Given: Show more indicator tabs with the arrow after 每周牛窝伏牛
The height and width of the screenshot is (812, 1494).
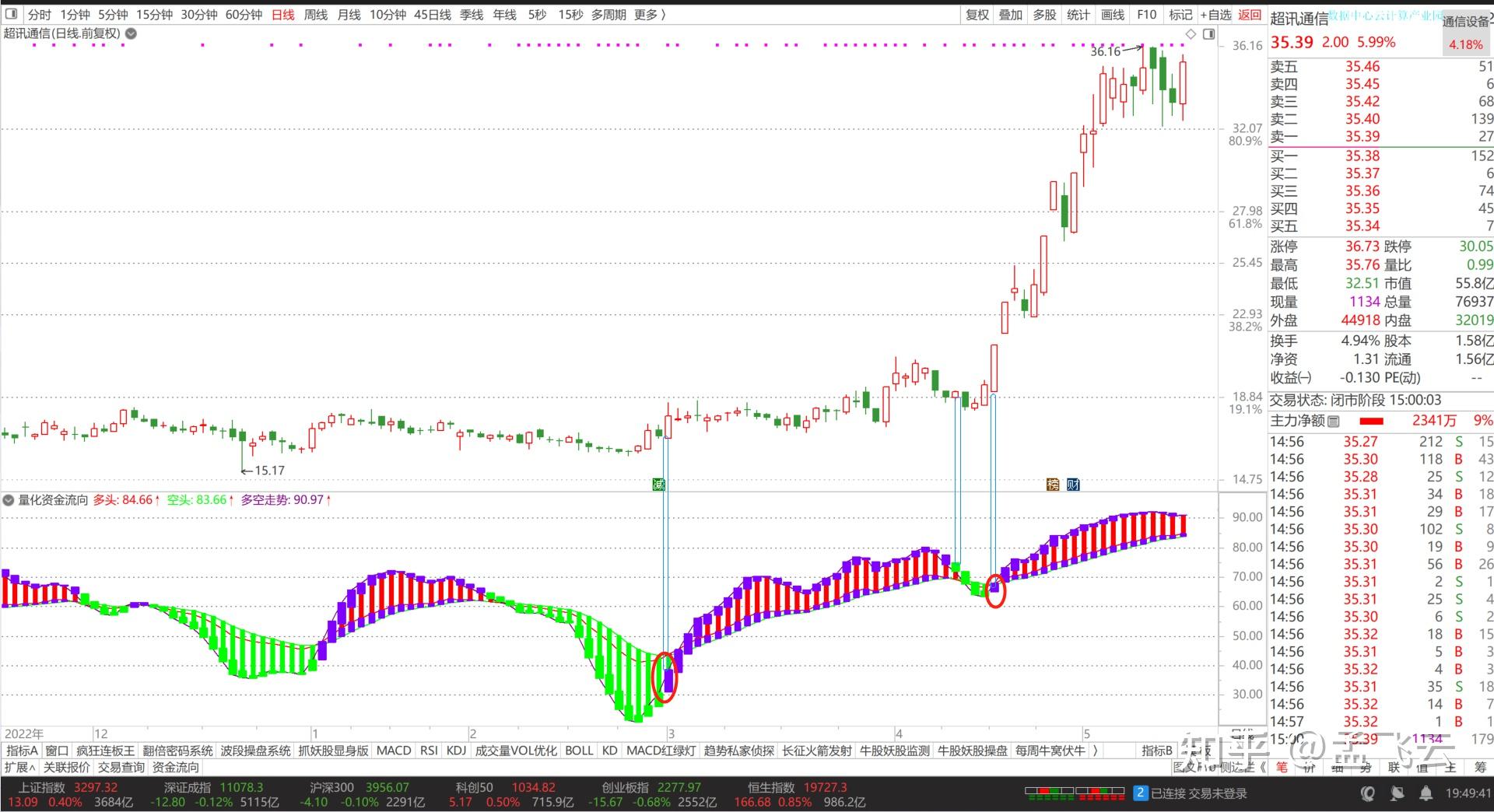Looking at the screenshot, I should (1096, 751).
